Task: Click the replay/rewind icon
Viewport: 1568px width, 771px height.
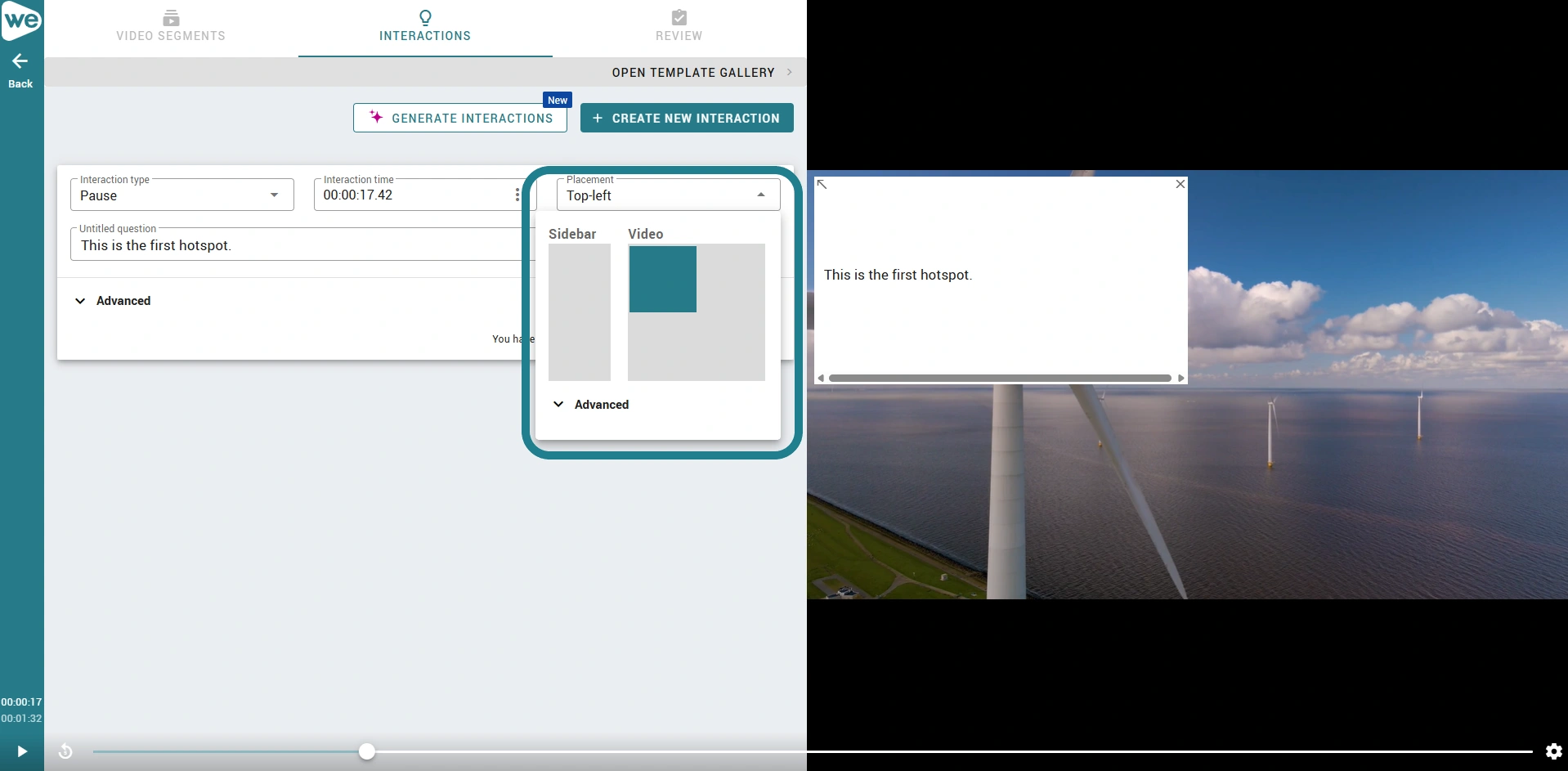Action: coord(65,751)
